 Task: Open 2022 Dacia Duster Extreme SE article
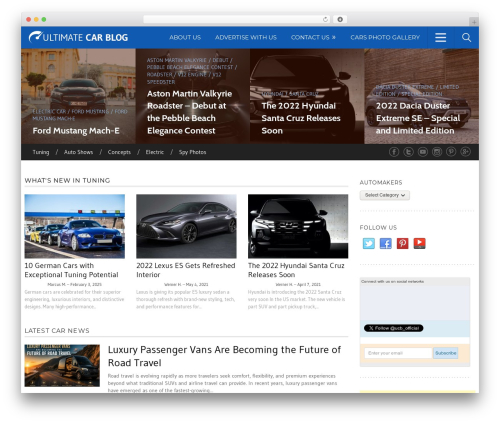(x=418, y=118)
